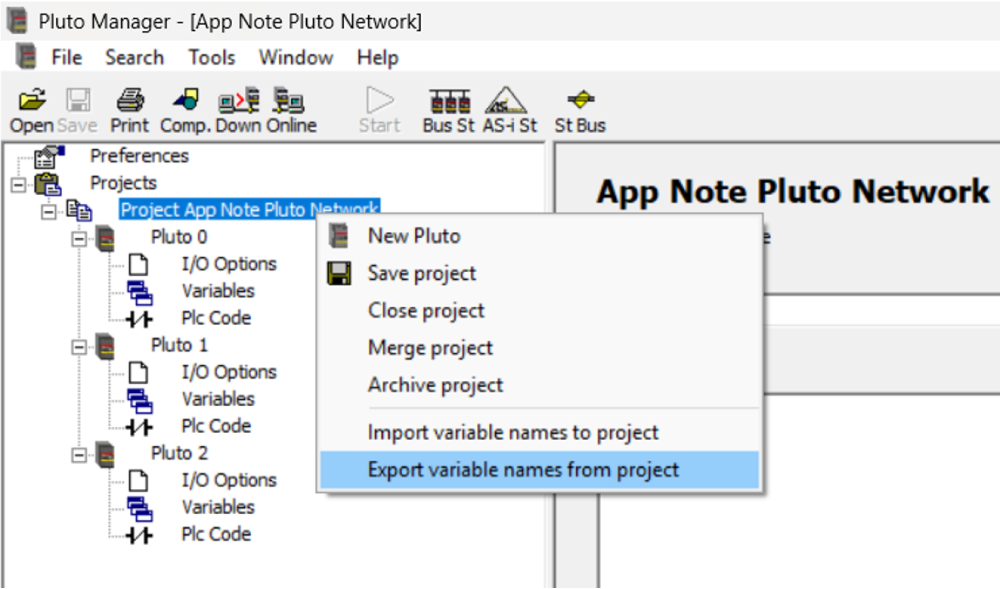Click the Pluto 2 device icon

coord(105,454)
